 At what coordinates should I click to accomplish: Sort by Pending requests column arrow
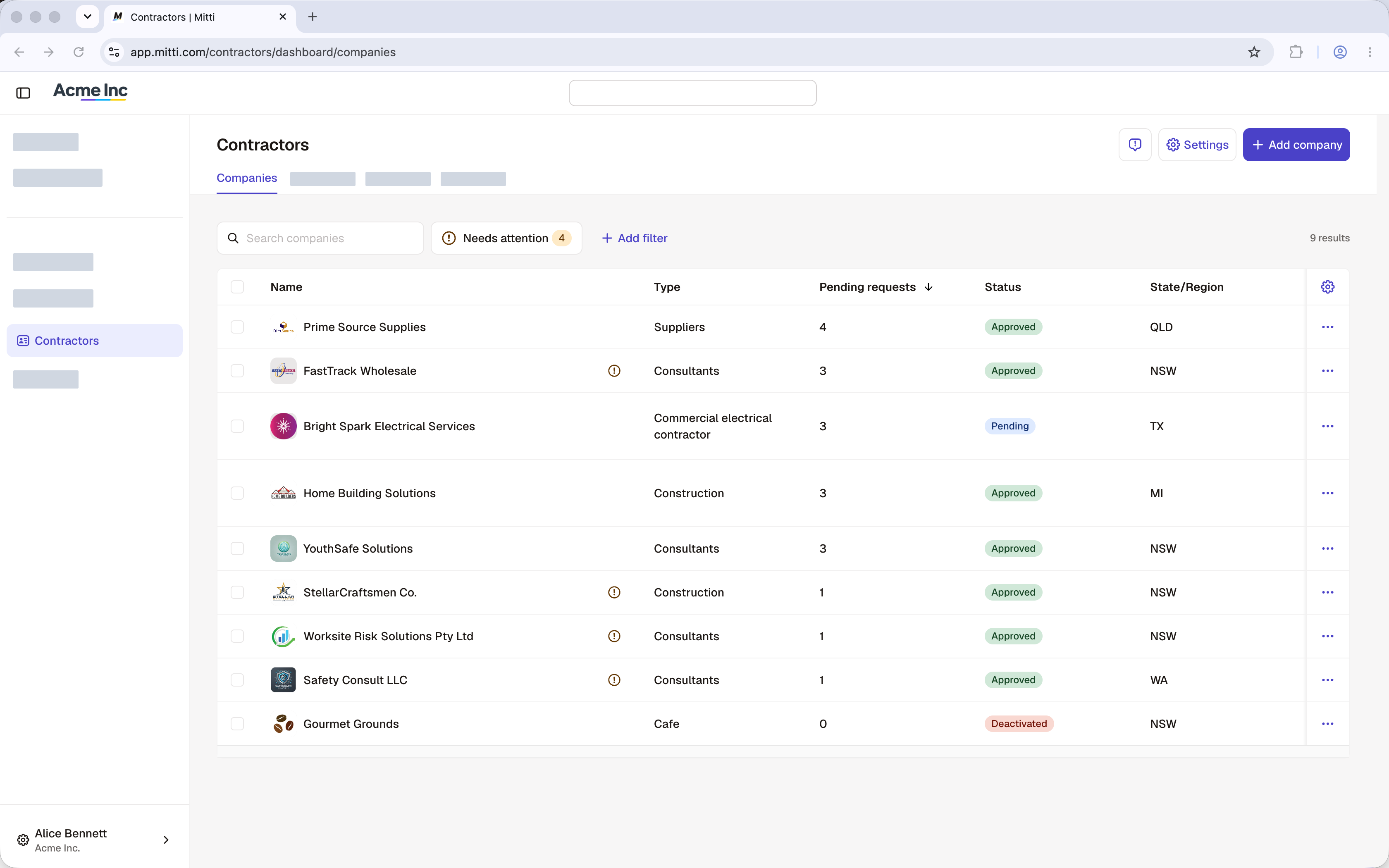[x=928, y=287]
